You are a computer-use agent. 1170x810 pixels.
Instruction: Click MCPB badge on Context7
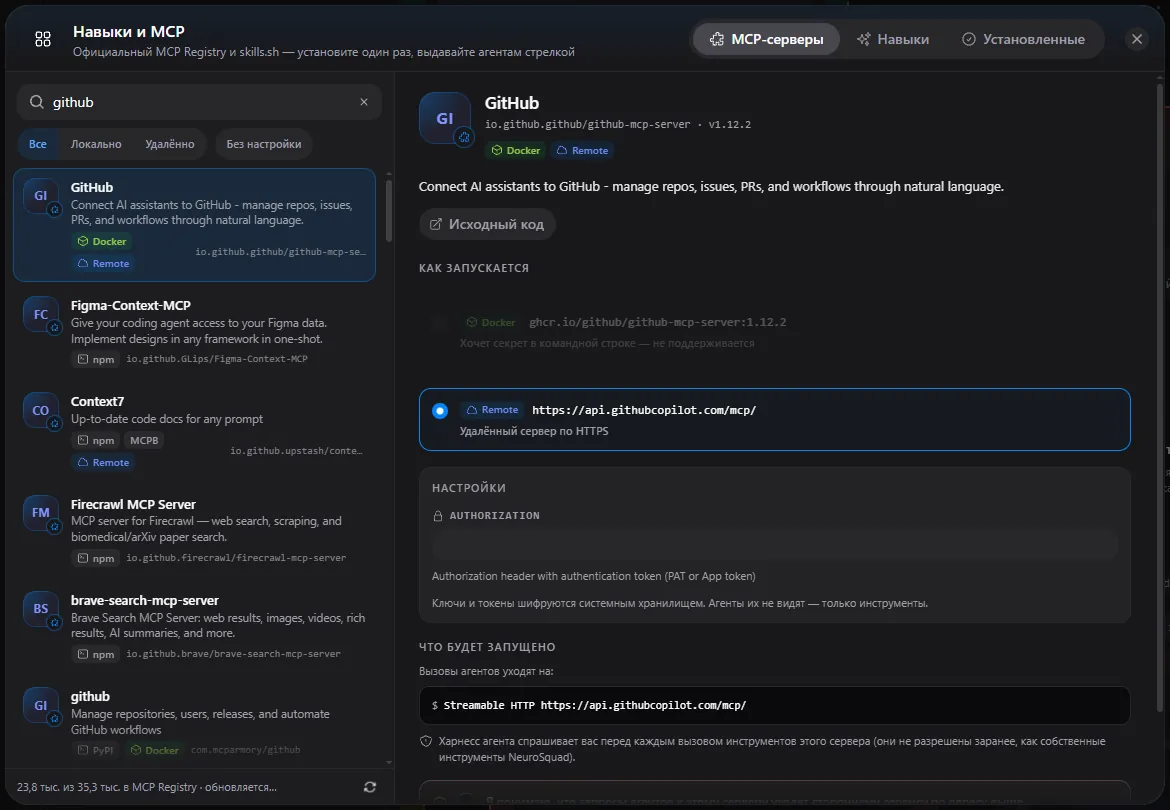point(144,441)
